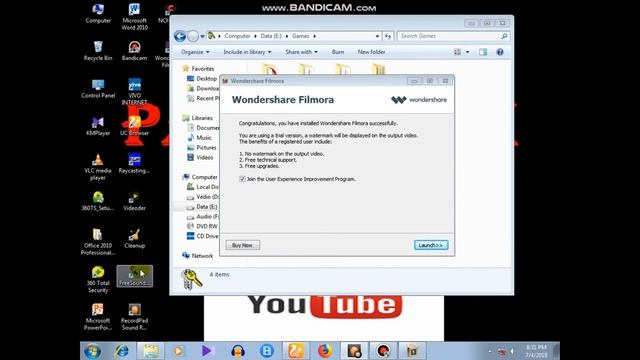Select the Microsoft PowerPoint desktop icon

tap(98, 317)
